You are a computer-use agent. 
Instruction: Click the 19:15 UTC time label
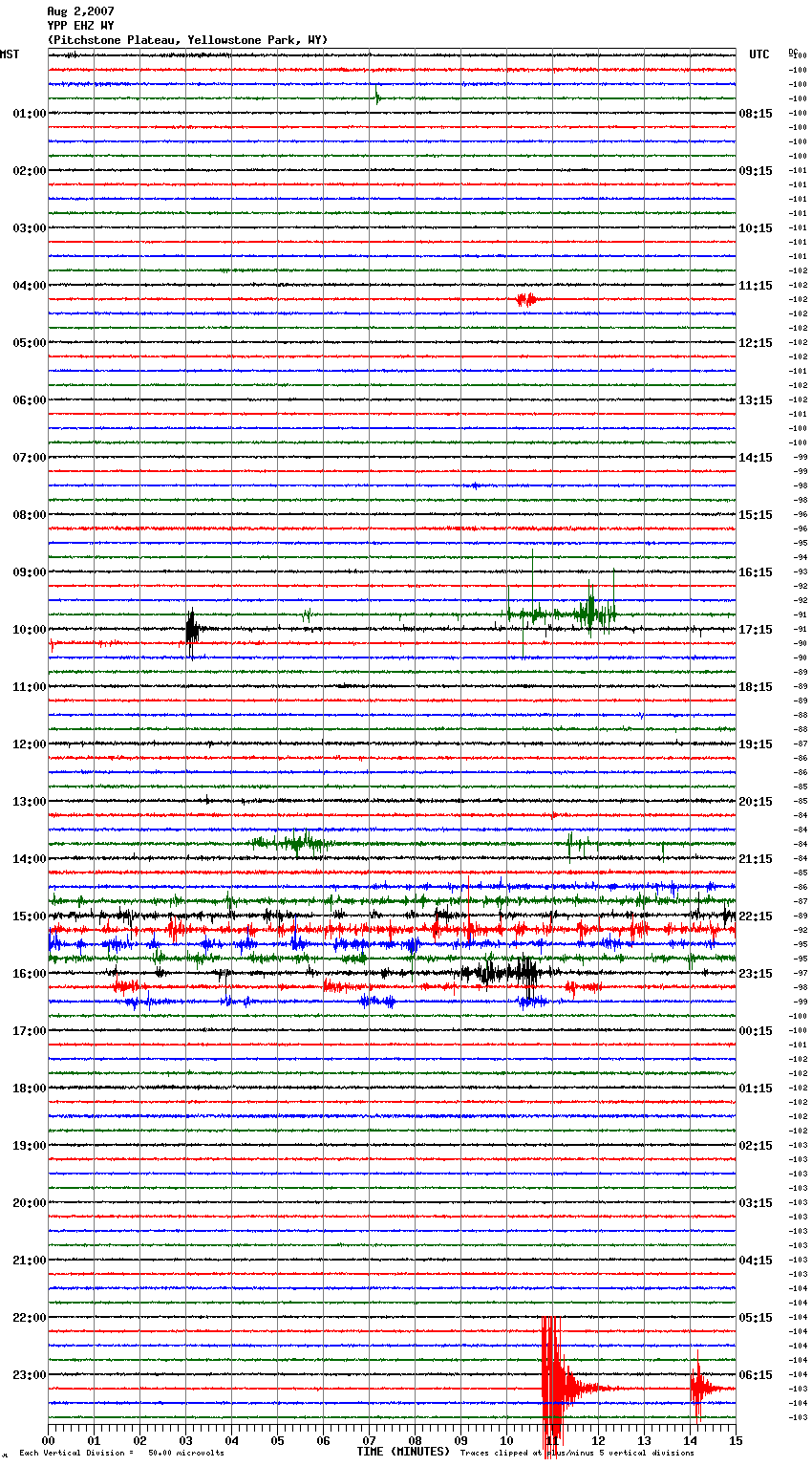(756, 744)
